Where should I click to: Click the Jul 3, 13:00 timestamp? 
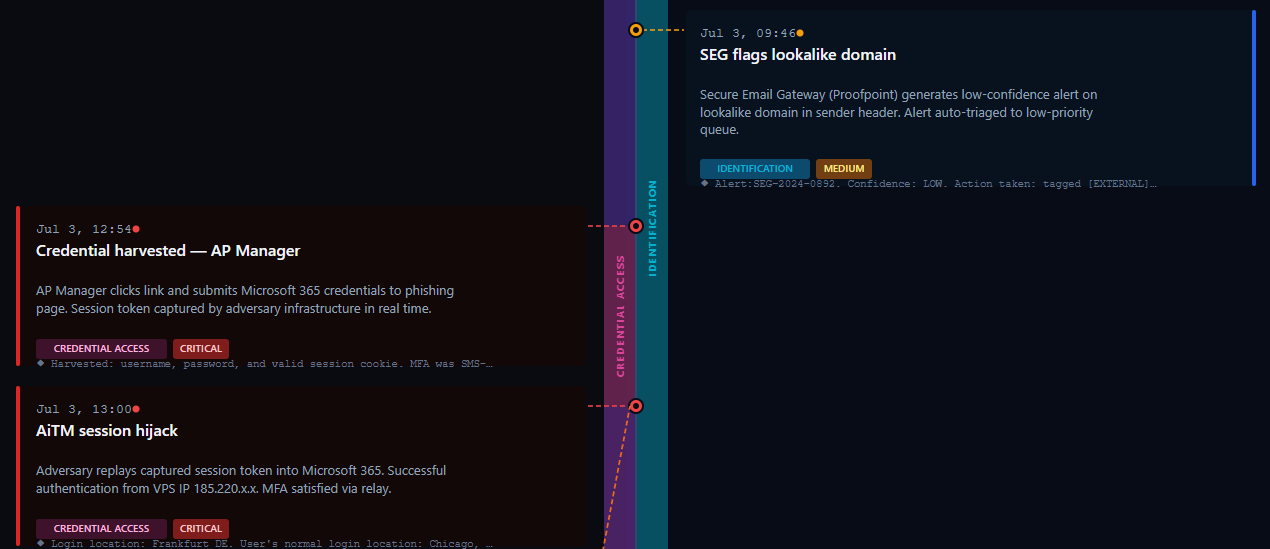click(x=84, y=409)
